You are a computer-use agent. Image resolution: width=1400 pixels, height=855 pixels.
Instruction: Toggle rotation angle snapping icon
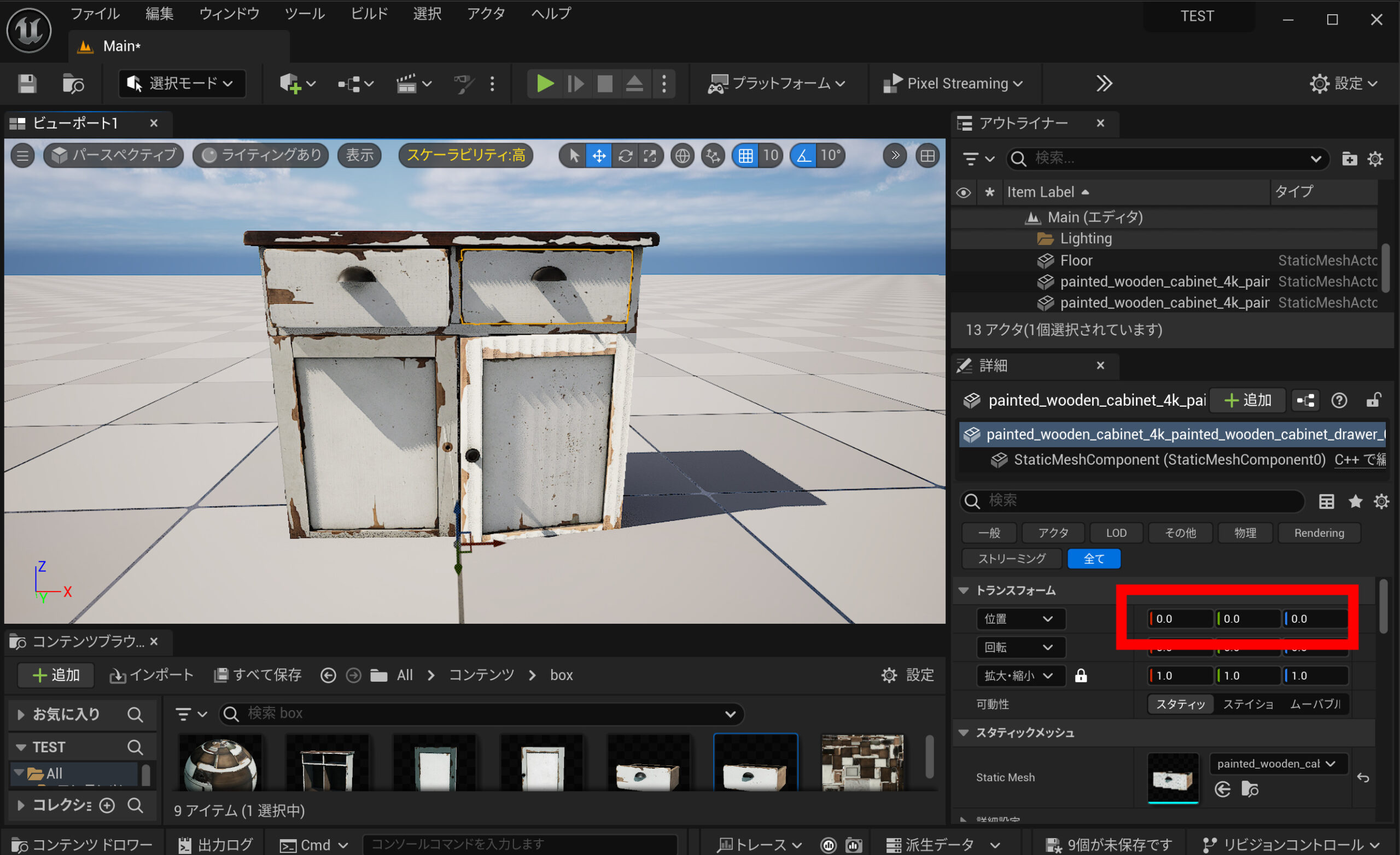[803, 156]
